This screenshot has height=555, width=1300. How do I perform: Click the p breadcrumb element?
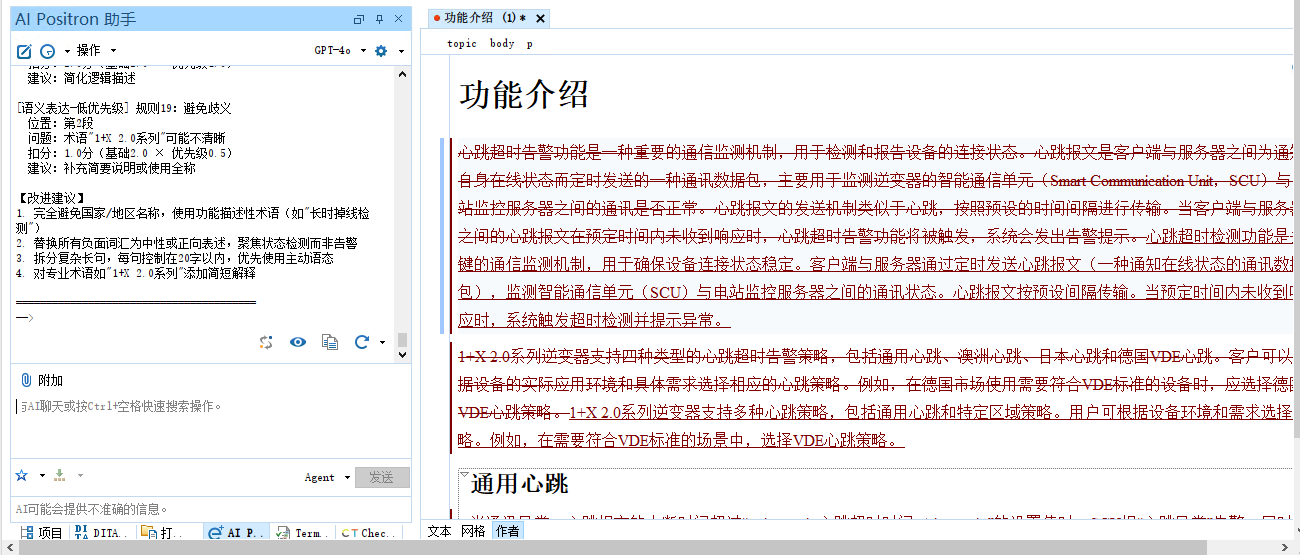(530, 43)
